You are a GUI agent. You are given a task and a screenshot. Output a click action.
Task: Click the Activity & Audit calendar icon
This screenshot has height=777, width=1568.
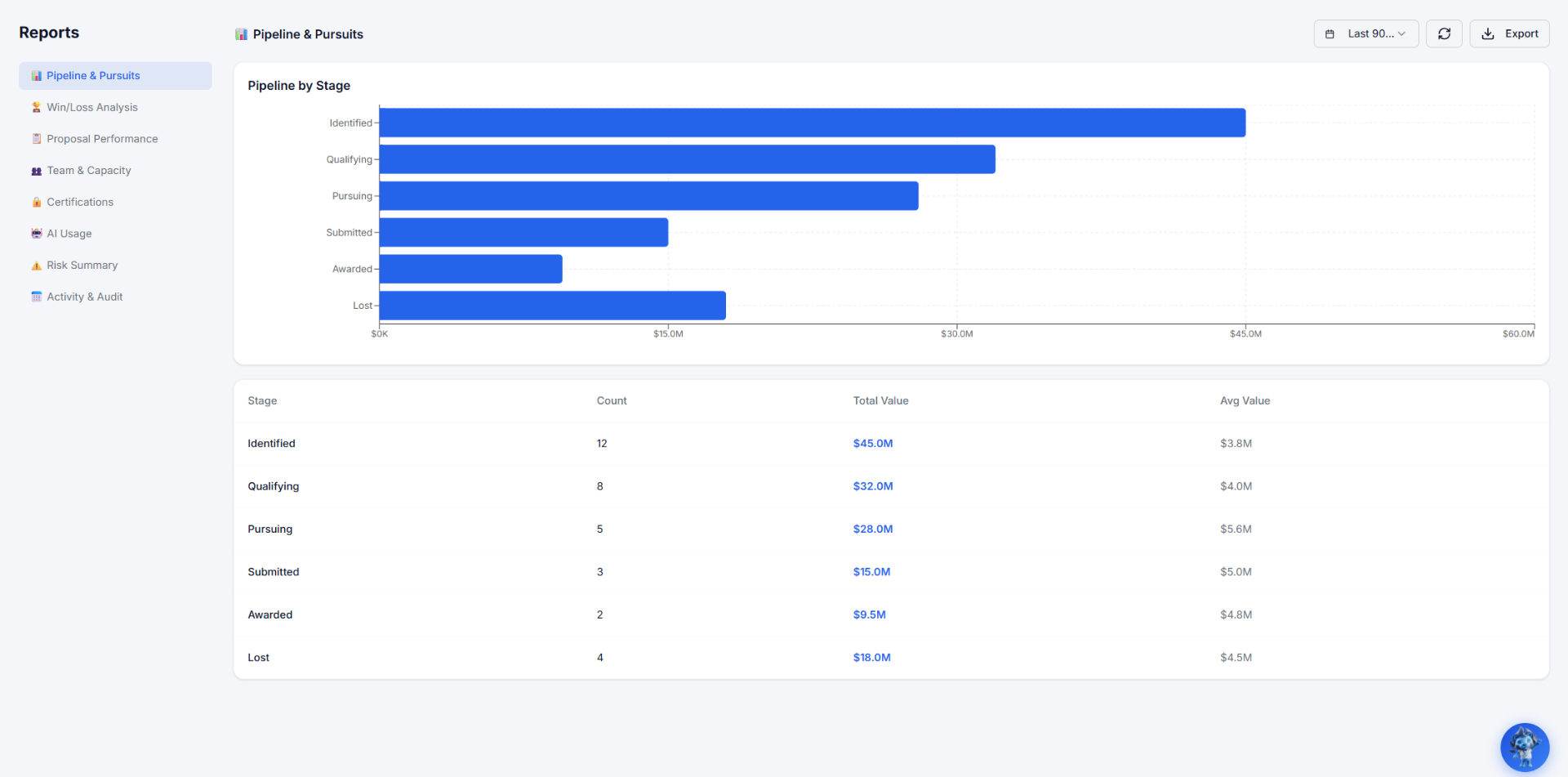[x=37, y=297]
